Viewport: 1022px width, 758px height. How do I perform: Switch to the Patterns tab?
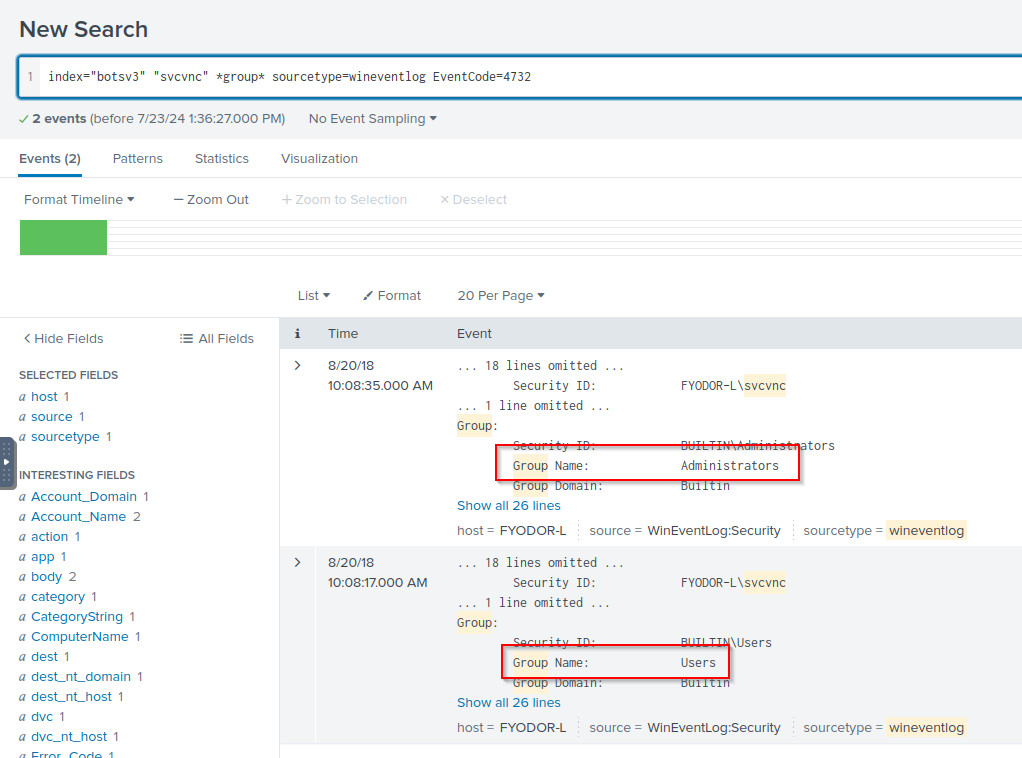tap(137, 159)
